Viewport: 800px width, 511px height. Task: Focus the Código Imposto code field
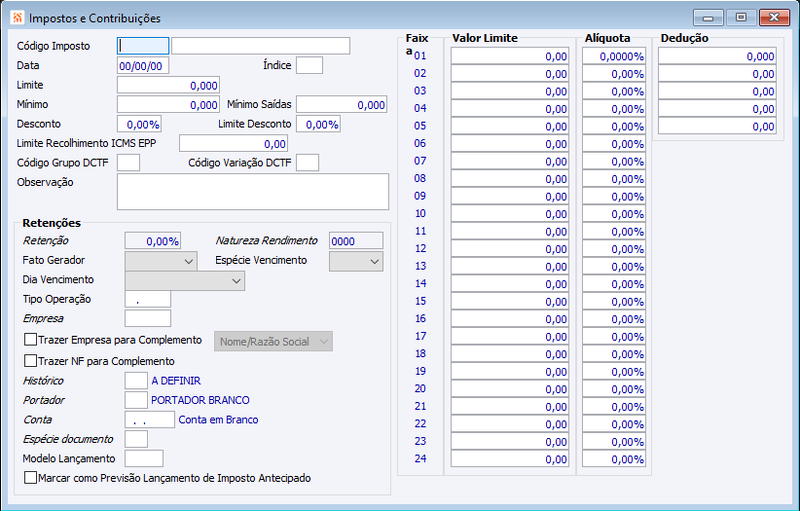[143, 46]
